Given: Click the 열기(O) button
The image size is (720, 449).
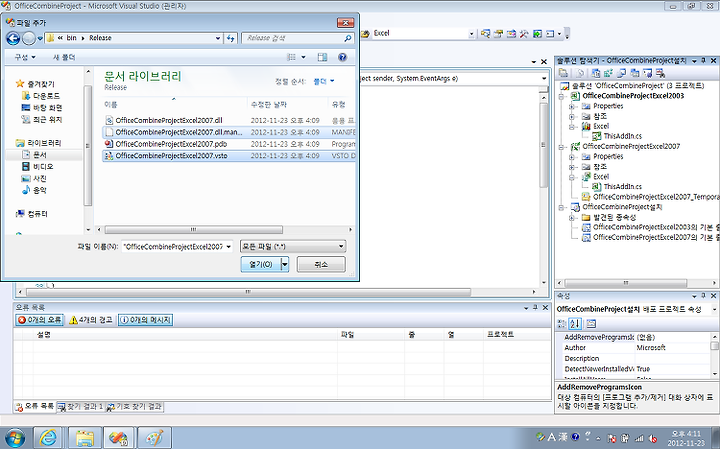Looking at the screenshot, I should pos(261,264).
